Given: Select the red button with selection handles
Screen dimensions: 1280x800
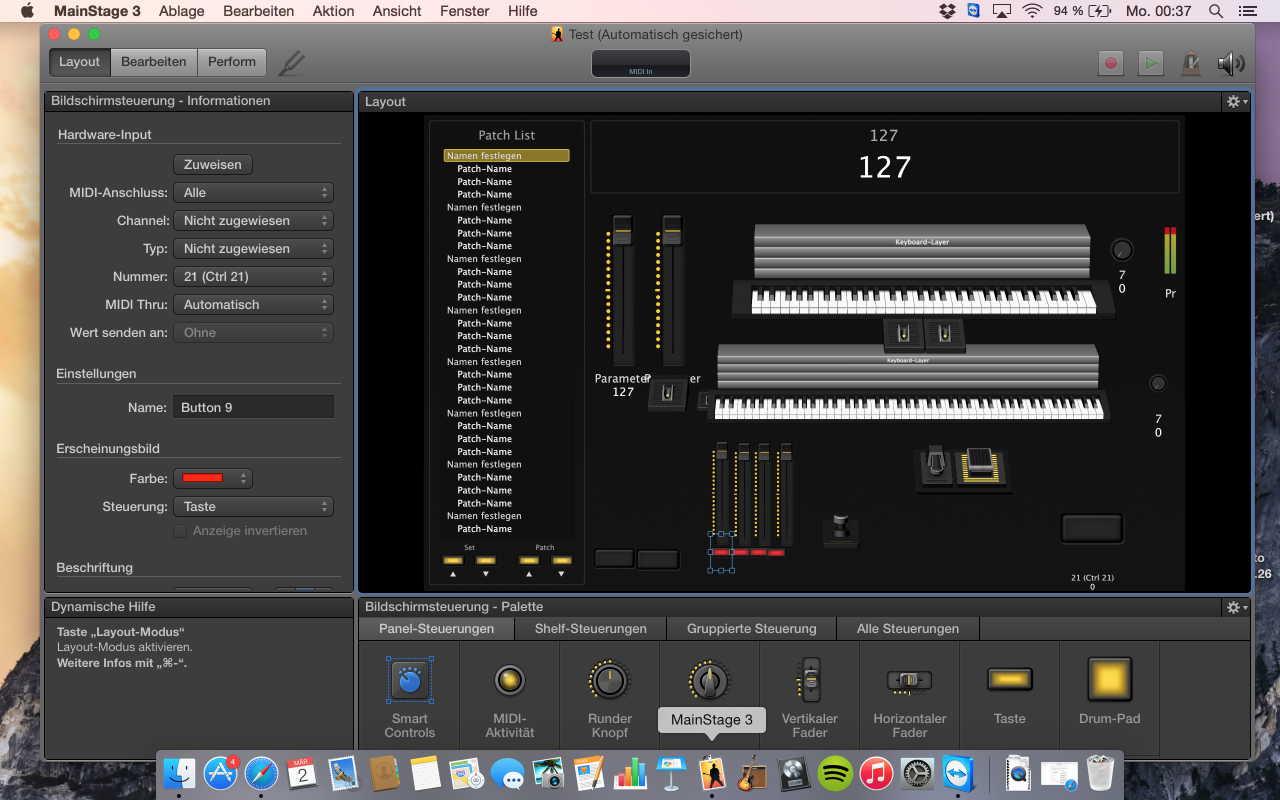Looking at the screenshot, I should 721,552.
